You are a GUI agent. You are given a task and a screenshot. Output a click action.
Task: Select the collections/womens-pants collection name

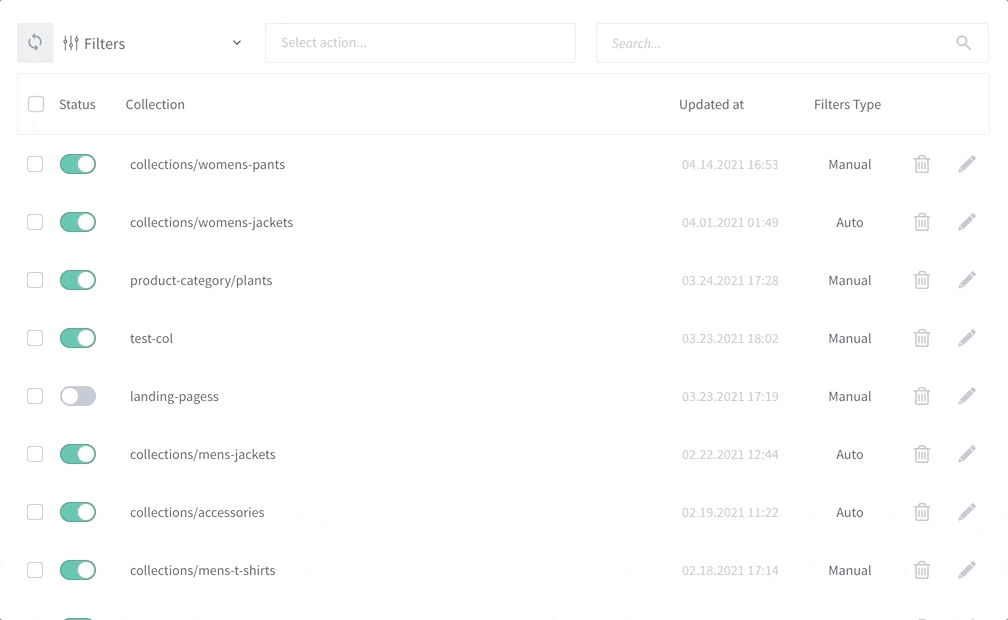(207, 164)
